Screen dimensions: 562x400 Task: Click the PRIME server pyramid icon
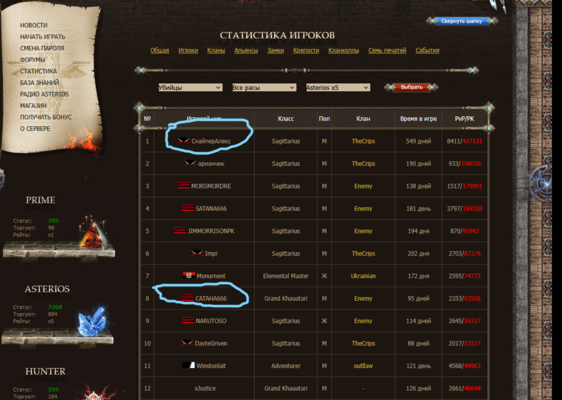(93, 234)
